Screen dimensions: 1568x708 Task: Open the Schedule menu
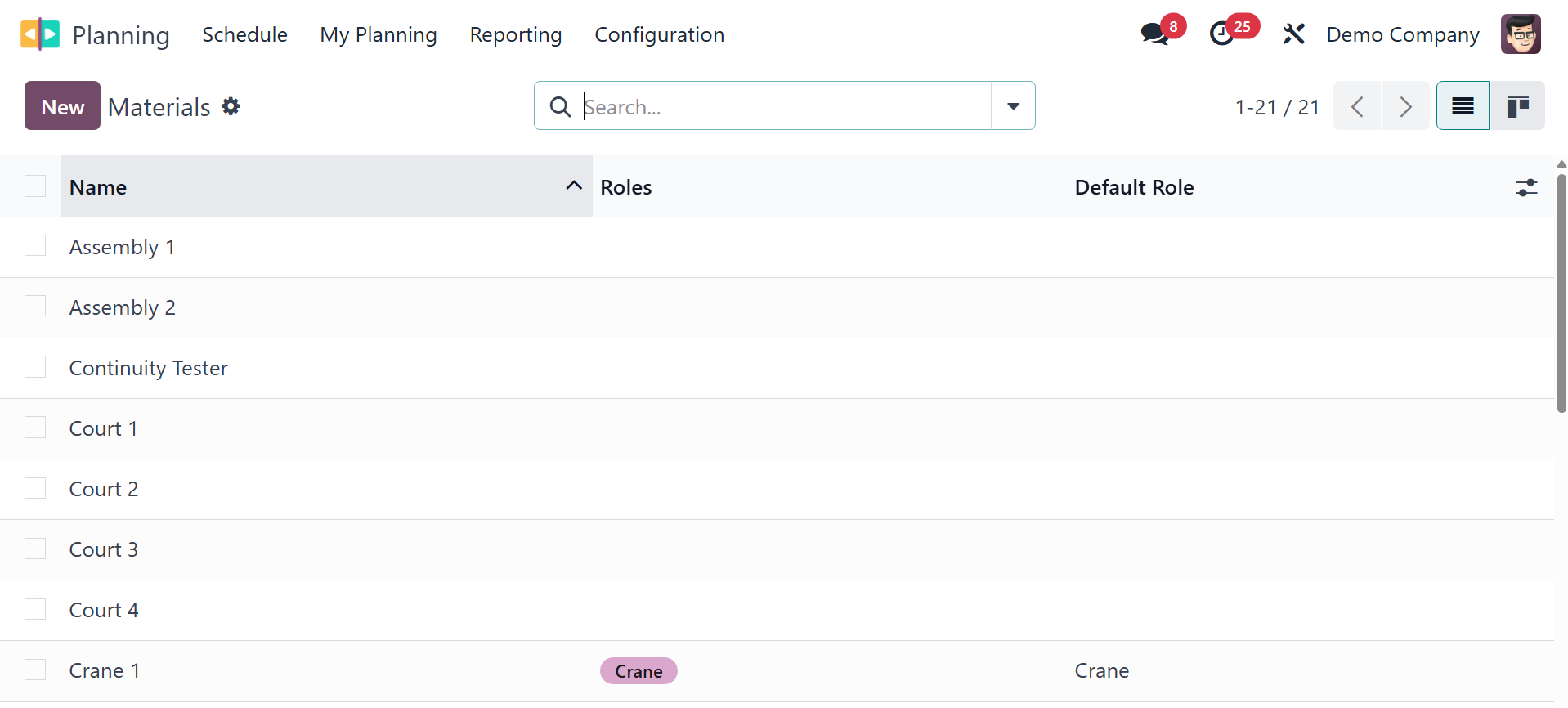pyautogui.click(x=244, y=34)
